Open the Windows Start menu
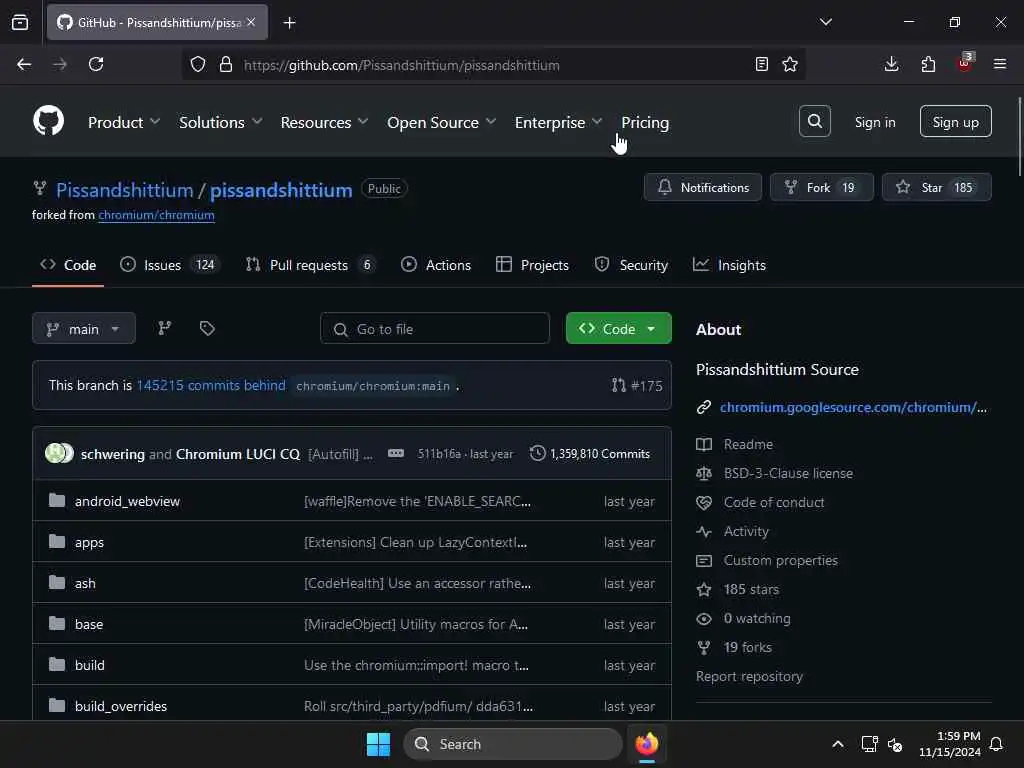The image size is (1024, 768). point(378,744)
